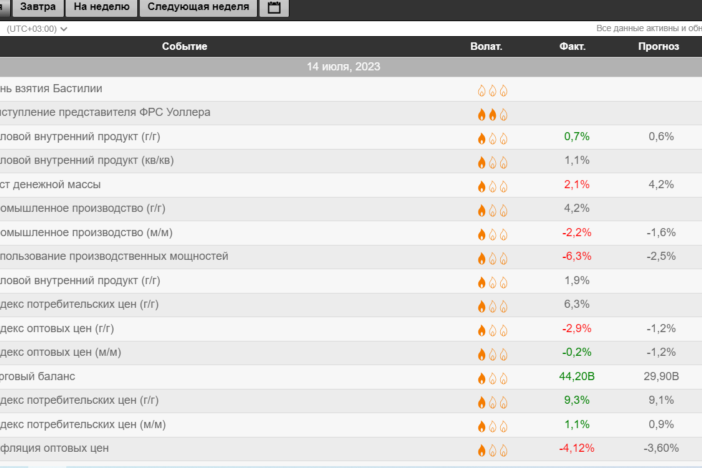
Task: Select the forecast value -3,60%
Action: click(661, 448)
